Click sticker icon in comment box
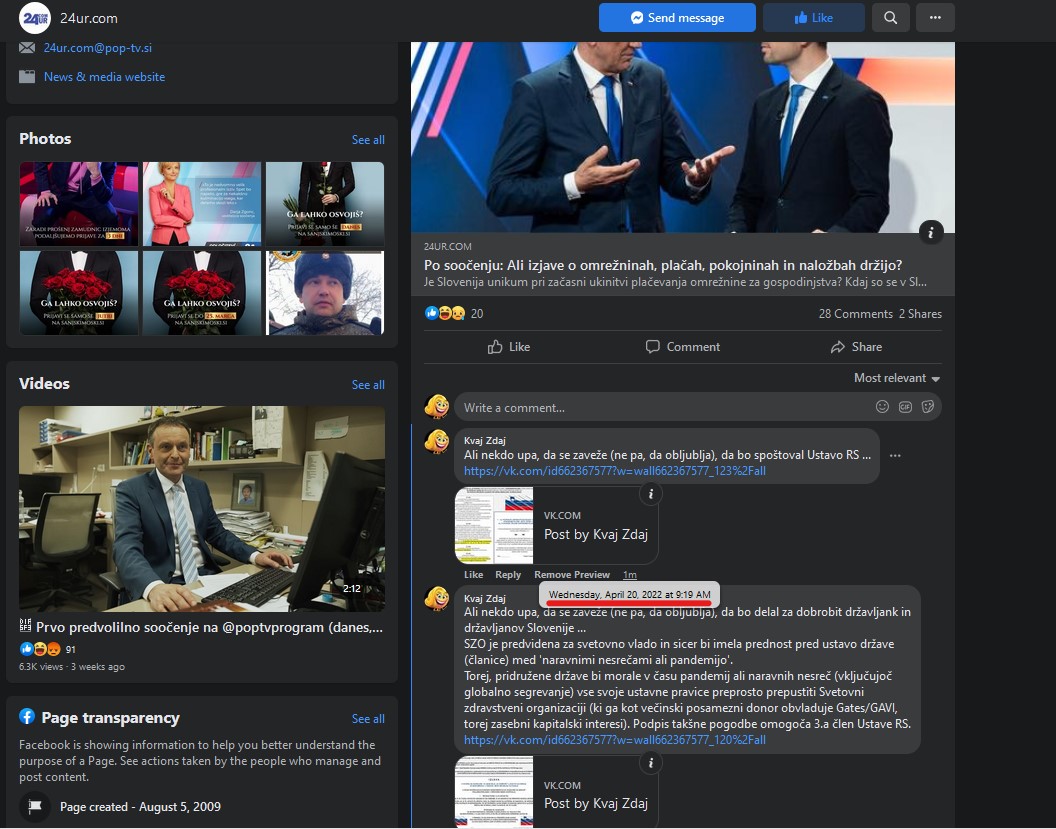 coord(928,407)
